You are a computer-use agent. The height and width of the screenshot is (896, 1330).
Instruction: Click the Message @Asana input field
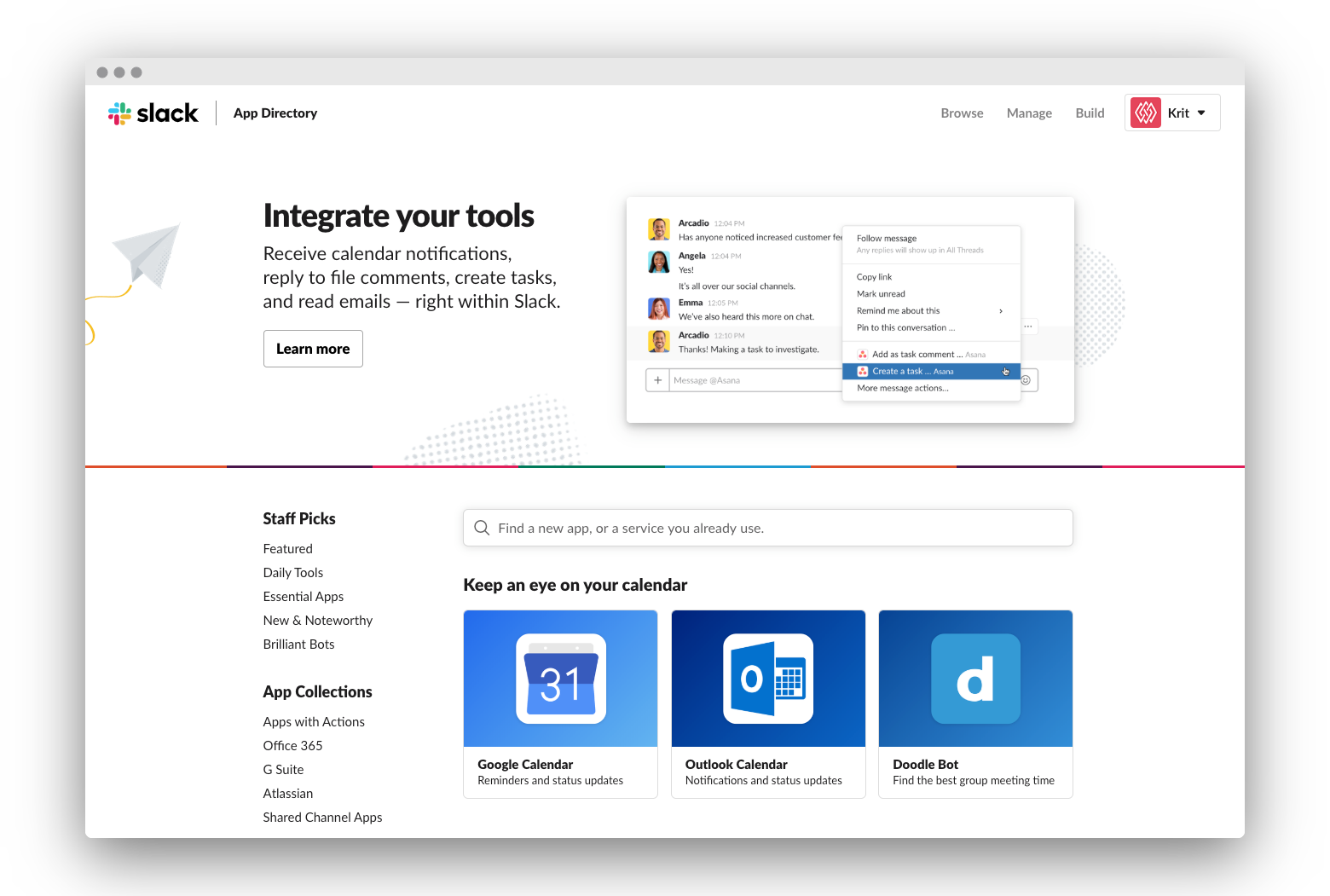[x=755, y=380]
